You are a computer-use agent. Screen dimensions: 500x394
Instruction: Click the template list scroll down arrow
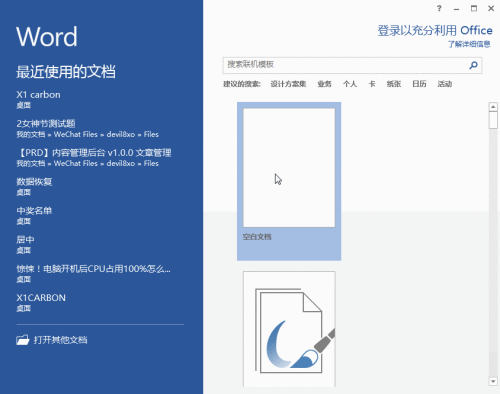493,381
